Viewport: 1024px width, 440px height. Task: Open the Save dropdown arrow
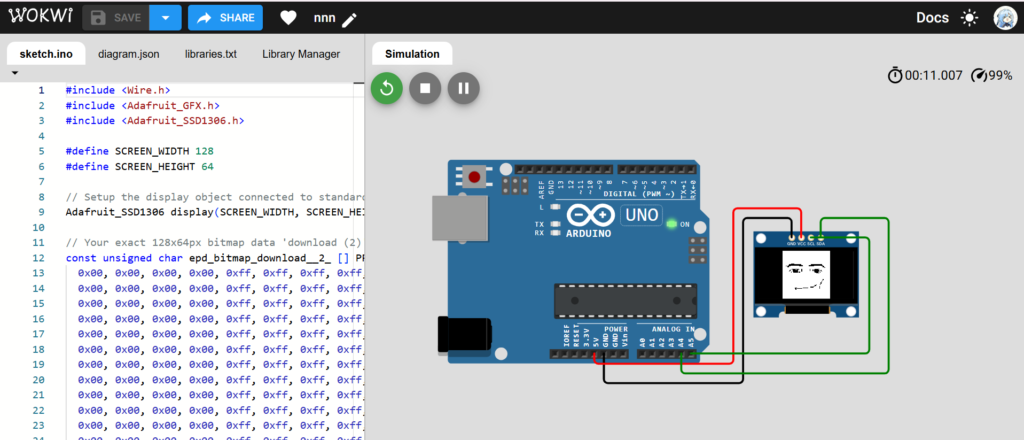165,18
